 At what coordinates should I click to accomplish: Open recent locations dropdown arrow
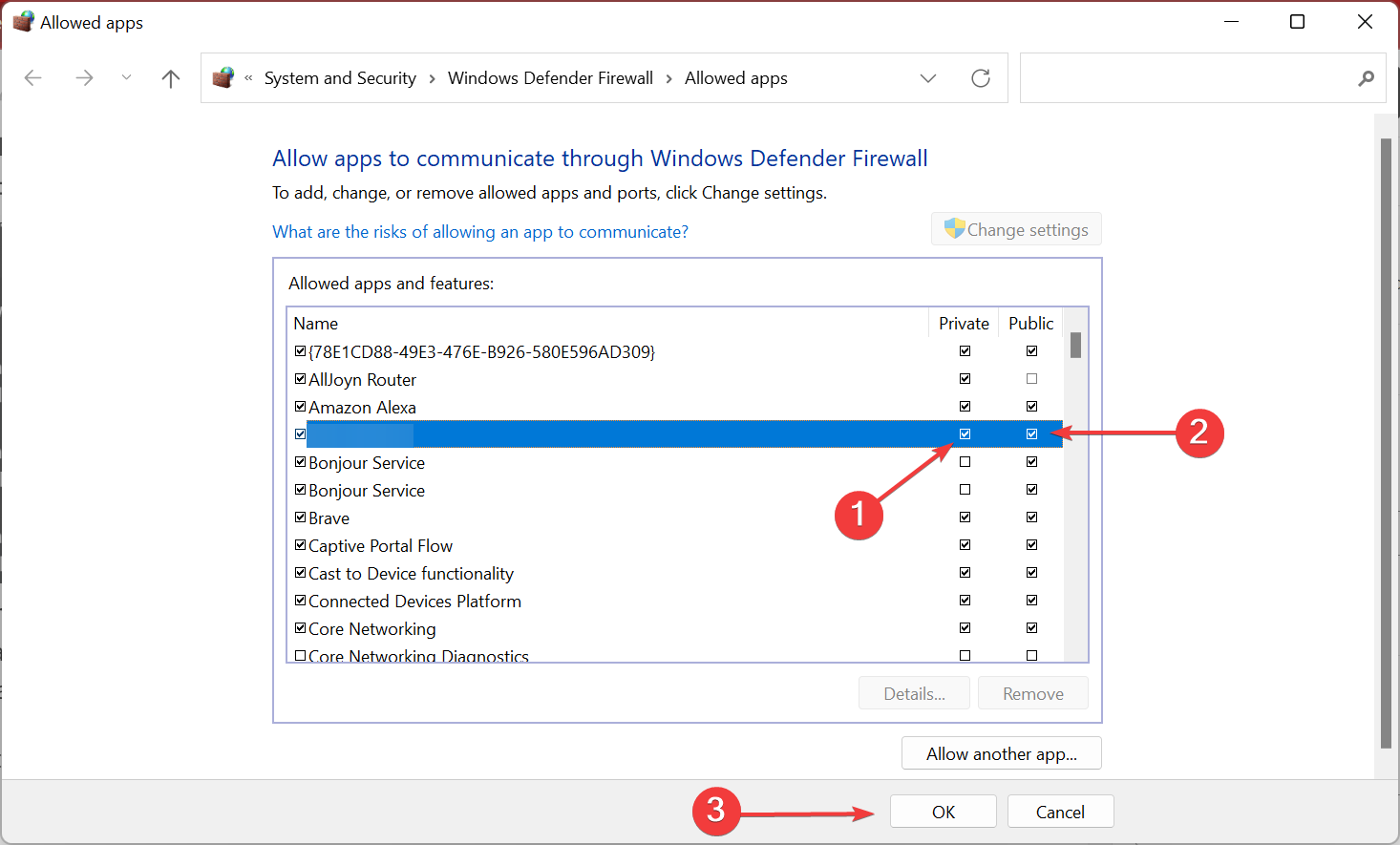126,78
